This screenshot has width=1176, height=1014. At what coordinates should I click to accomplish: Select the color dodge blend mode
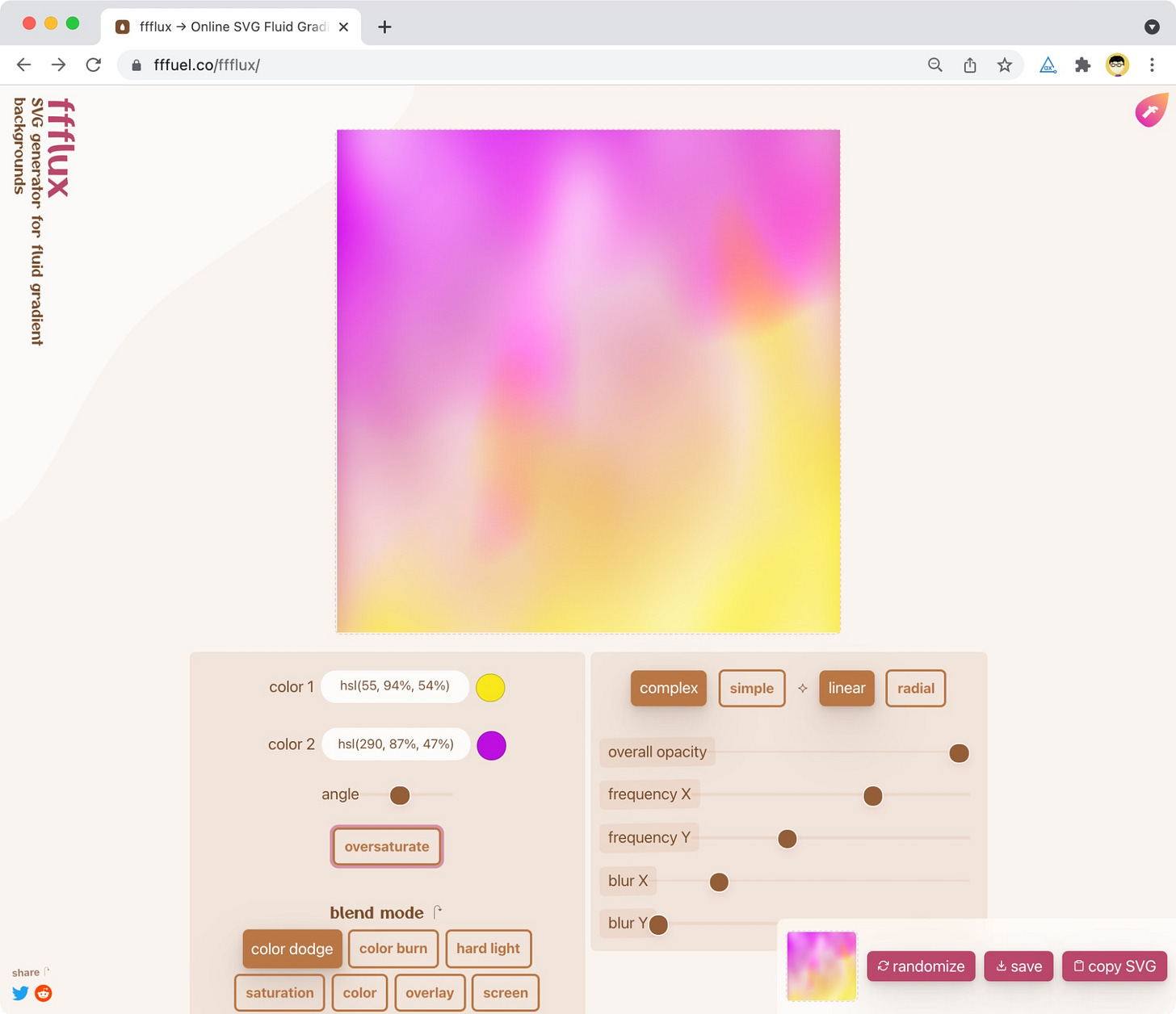292,949
